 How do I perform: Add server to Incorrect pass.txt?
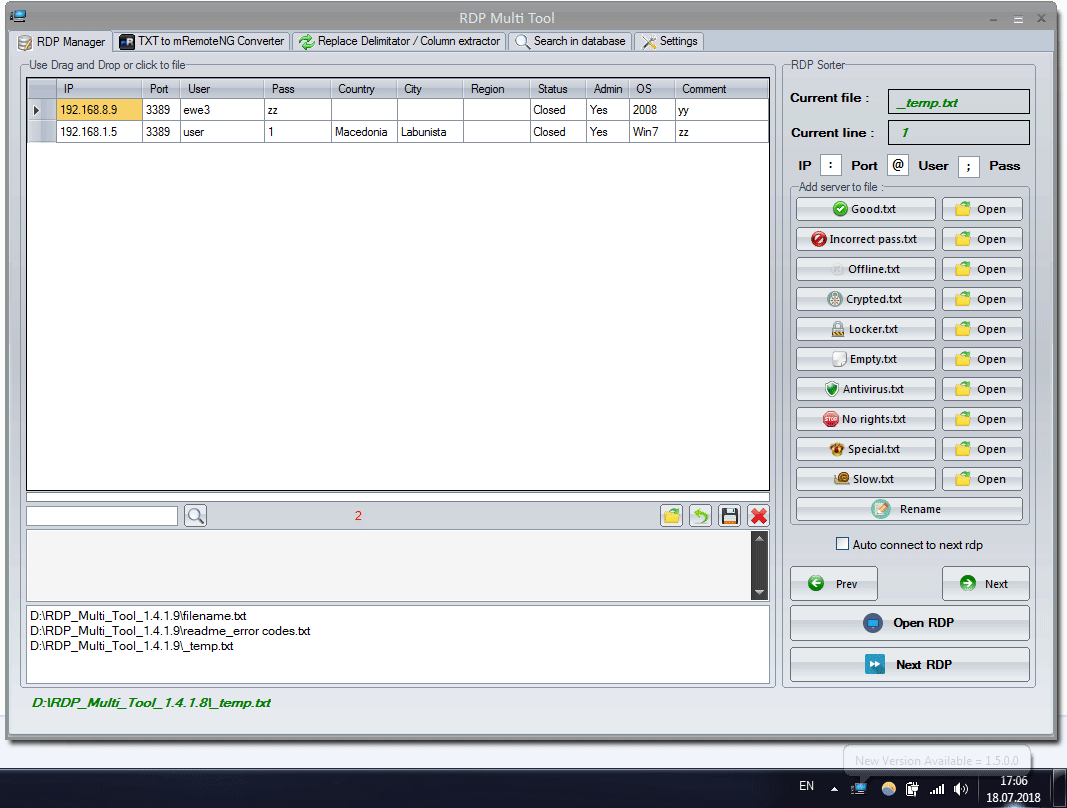866,239
